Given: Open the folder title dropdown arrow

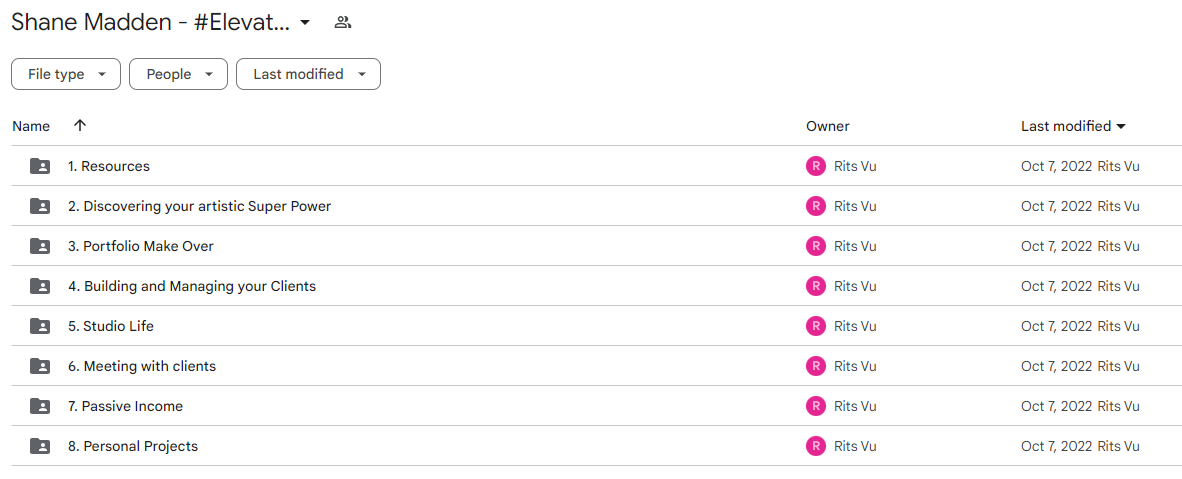Looking at the screenshot, I should 305,23.
